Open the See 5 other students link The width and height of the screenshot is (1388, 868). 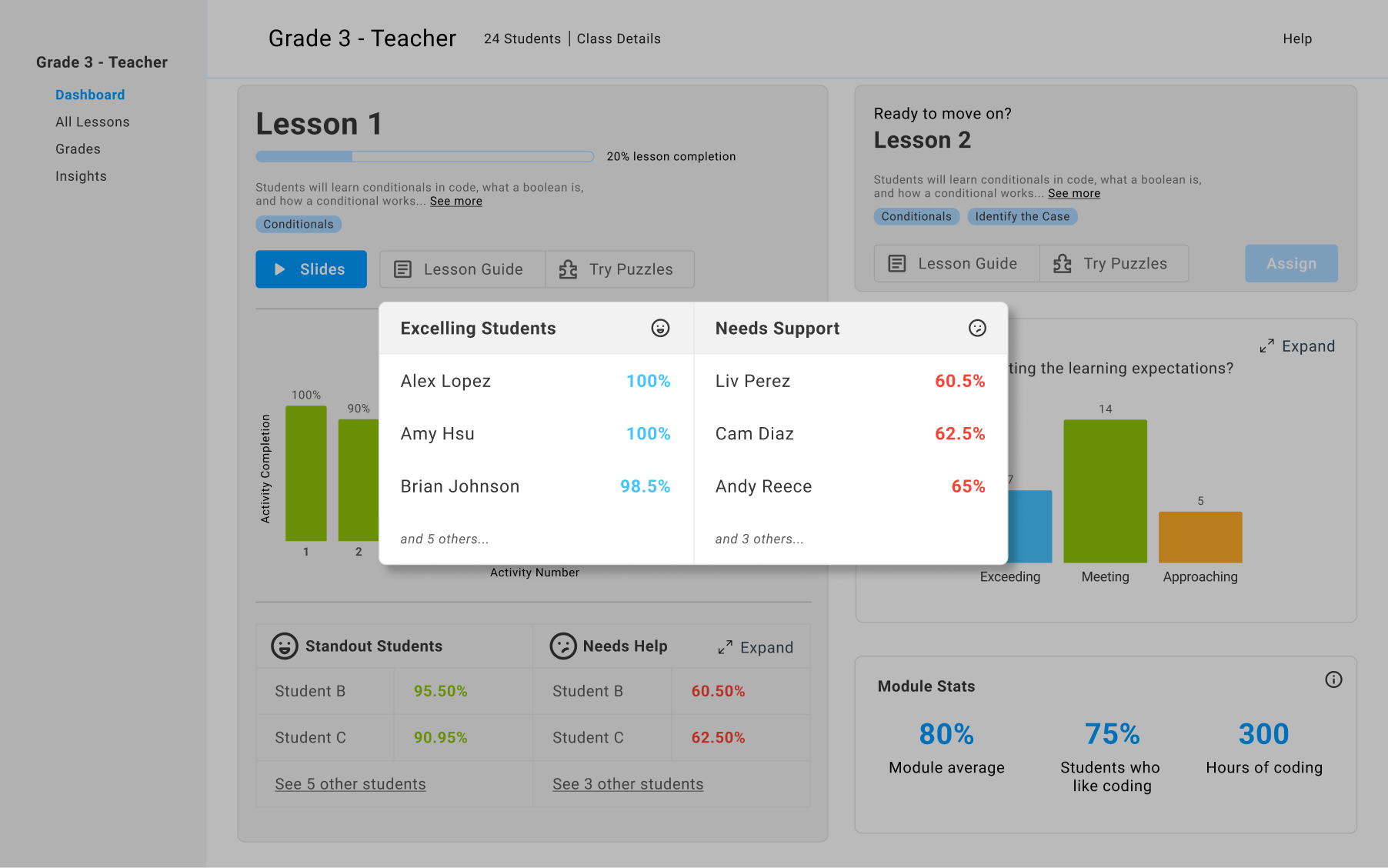point(350,784)
